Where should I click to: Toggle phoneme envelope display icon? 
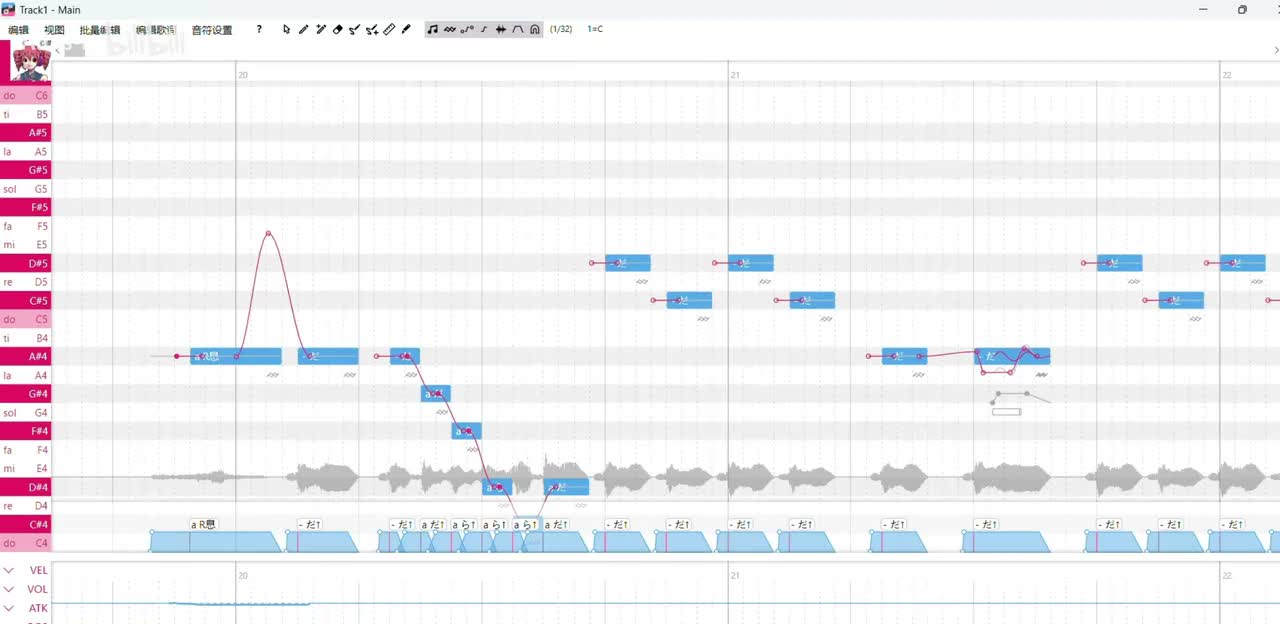click(518, 29)
